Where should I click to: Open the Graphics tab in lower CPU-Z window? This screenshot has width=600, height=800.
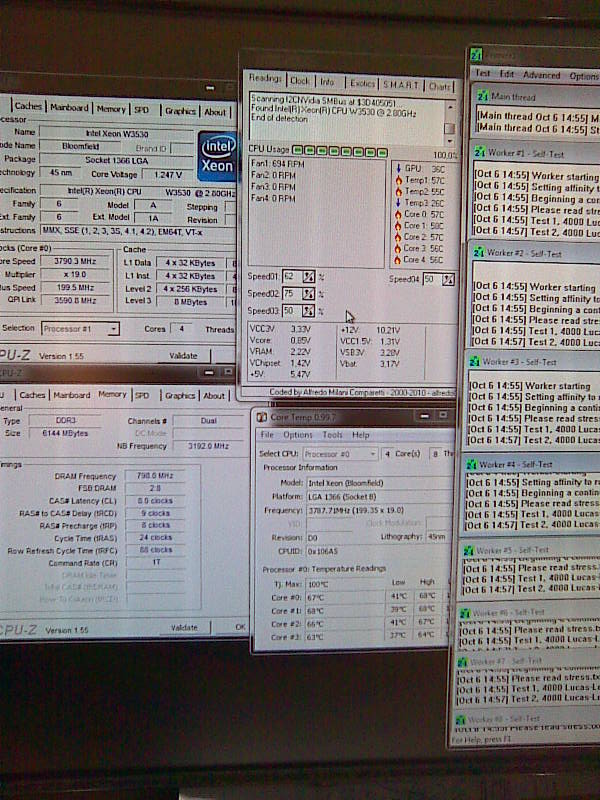click(180, 395)
